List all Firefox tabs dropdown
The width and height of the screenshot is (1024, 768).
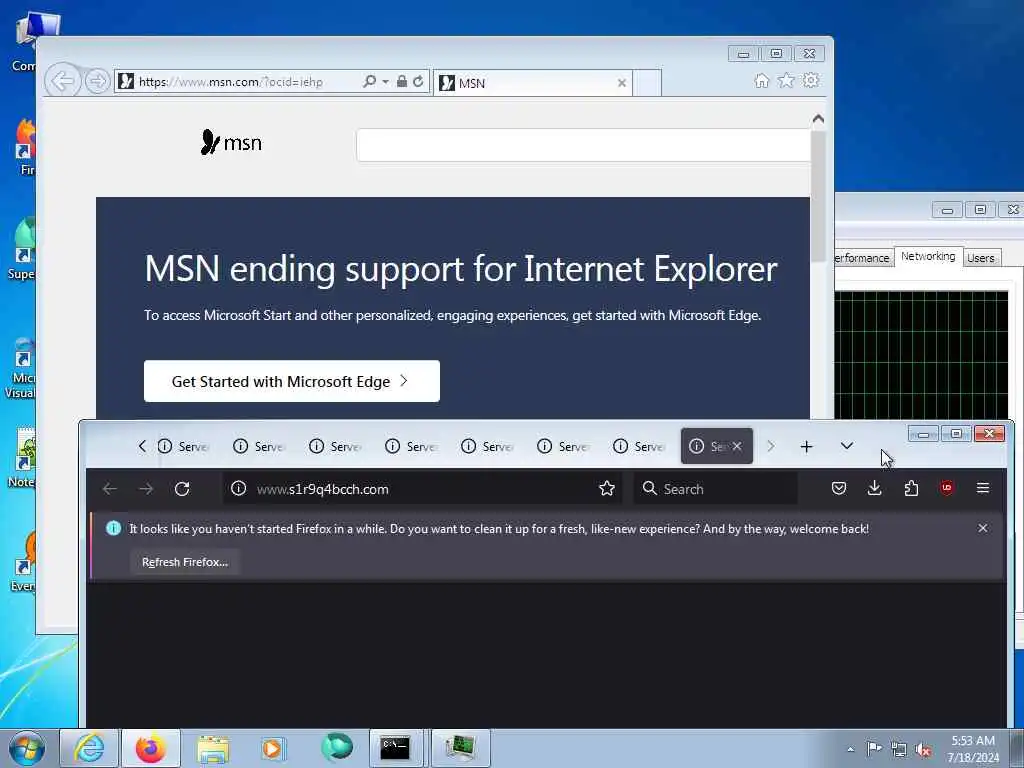click(x=846, y=446)
